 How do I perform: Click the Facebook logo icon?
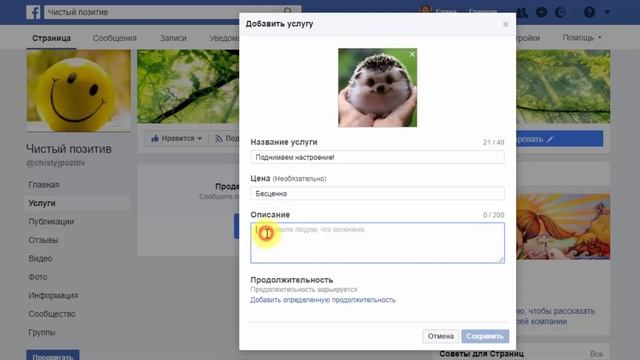pos(33,12)
